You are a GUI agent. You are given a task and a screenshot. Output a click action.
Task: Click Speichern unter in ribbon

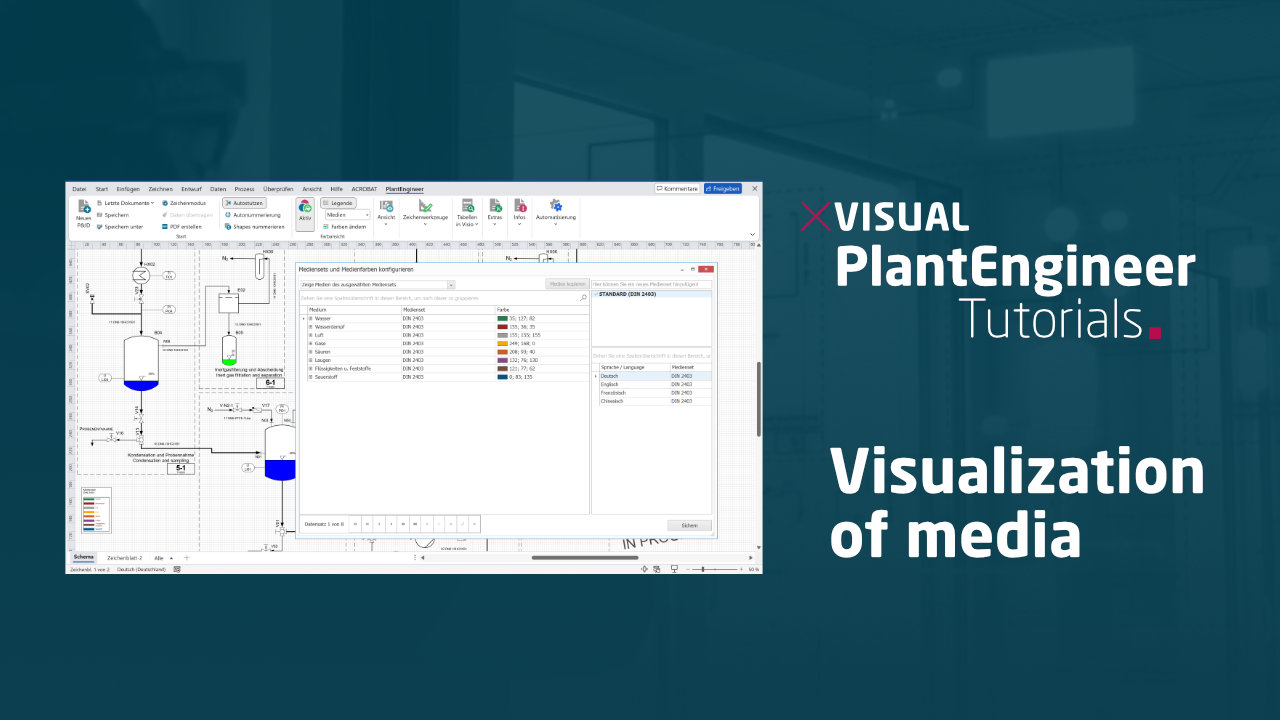pyautogui.click(x=120, y=227)
